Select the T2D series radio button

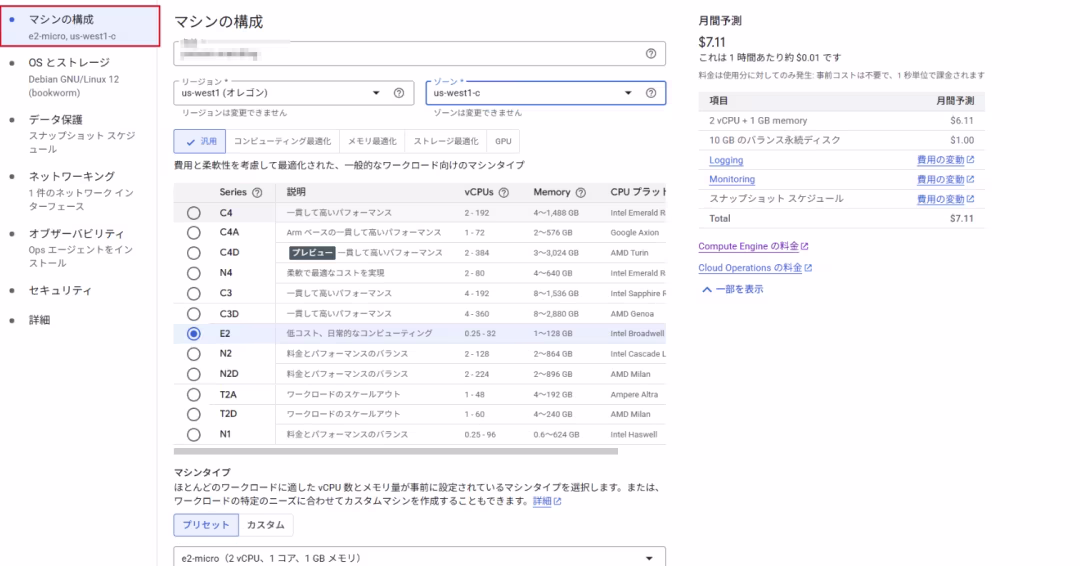pyautogui.click(x=194, y=415)
